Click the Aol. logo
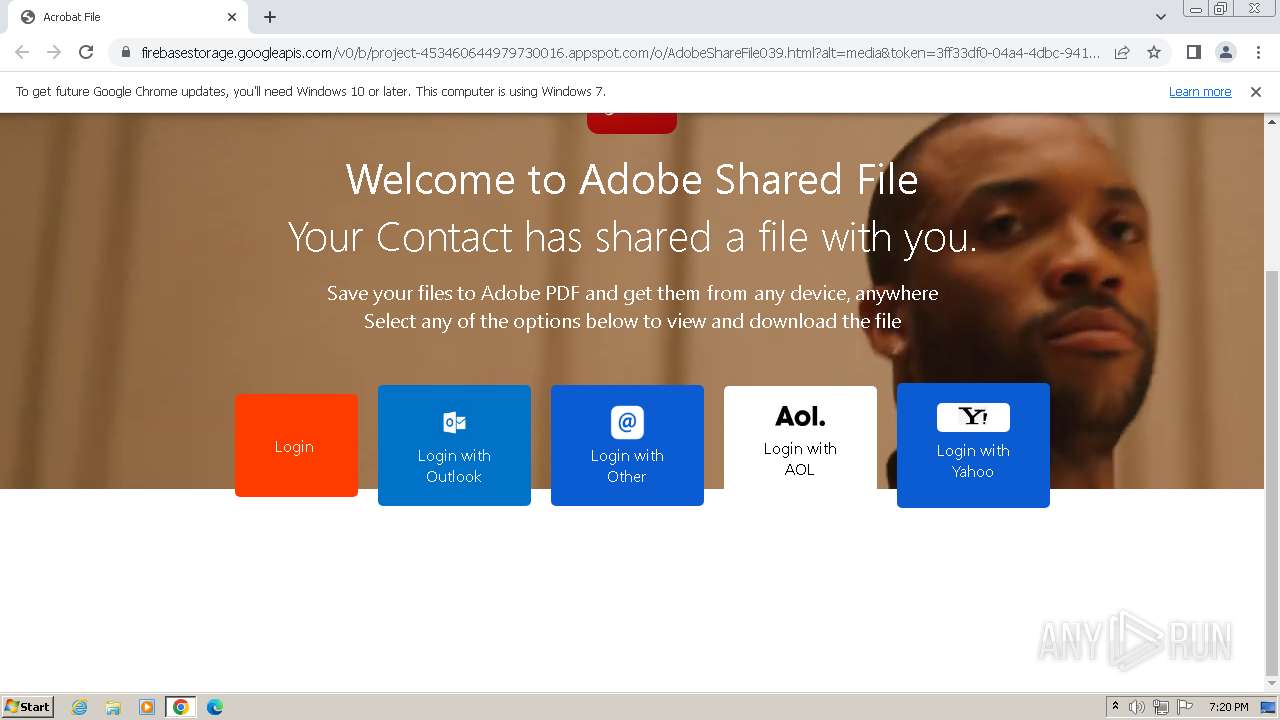 pos(800,416)
